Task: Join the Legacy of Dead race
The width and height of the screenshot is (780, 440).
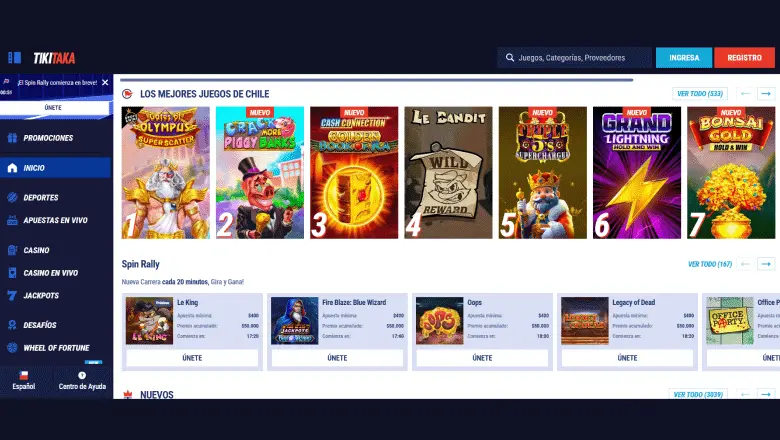Action: [627, 358]
